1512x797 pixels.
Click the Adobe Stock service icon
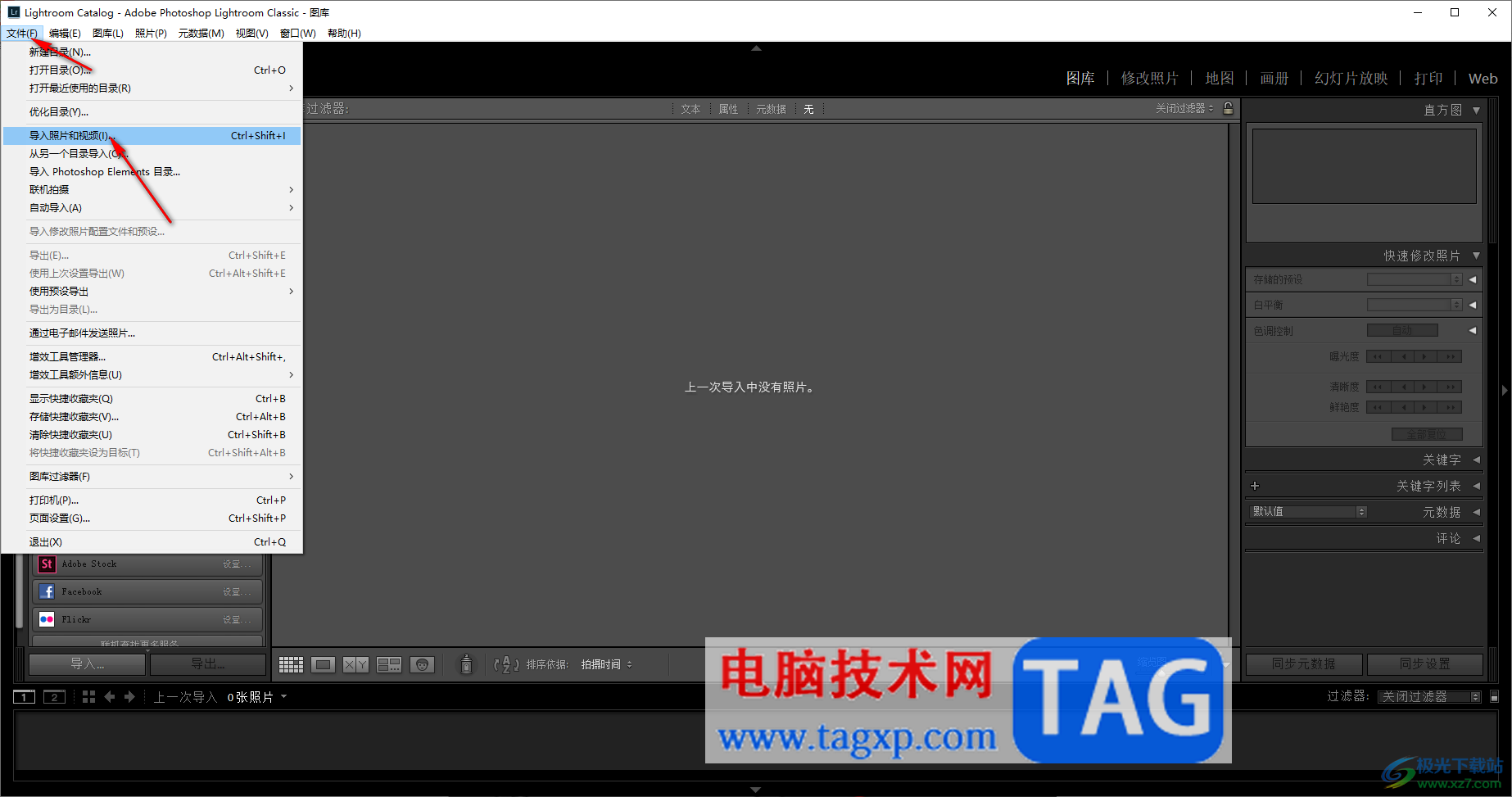point(47,564)
